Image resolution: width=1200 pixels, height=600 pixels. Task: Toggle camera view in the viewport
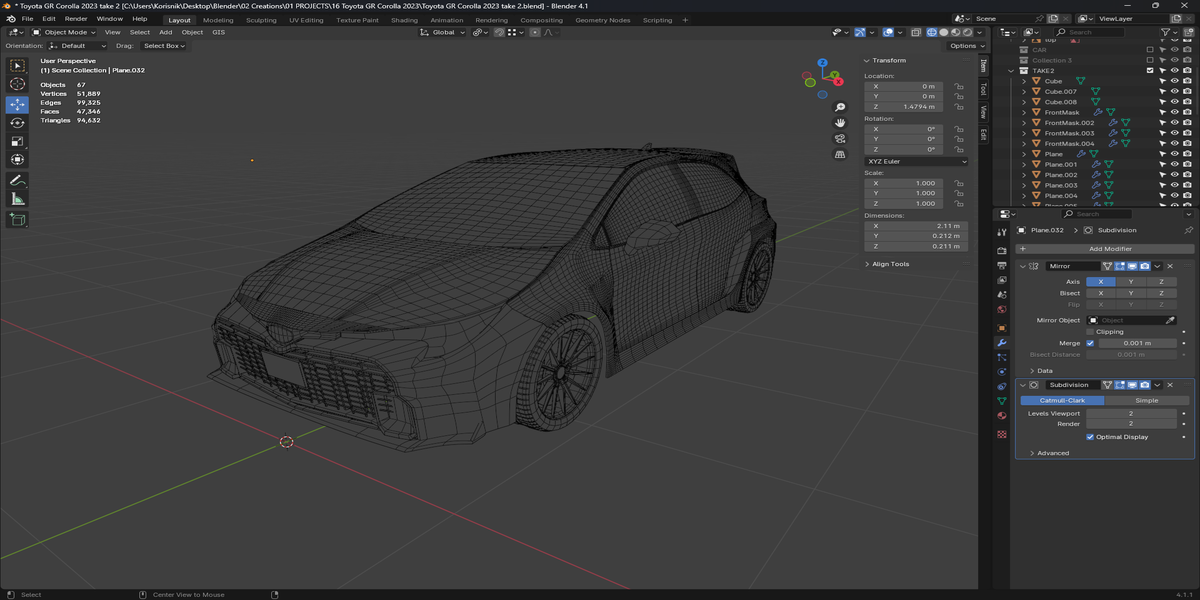coord(840,138)
